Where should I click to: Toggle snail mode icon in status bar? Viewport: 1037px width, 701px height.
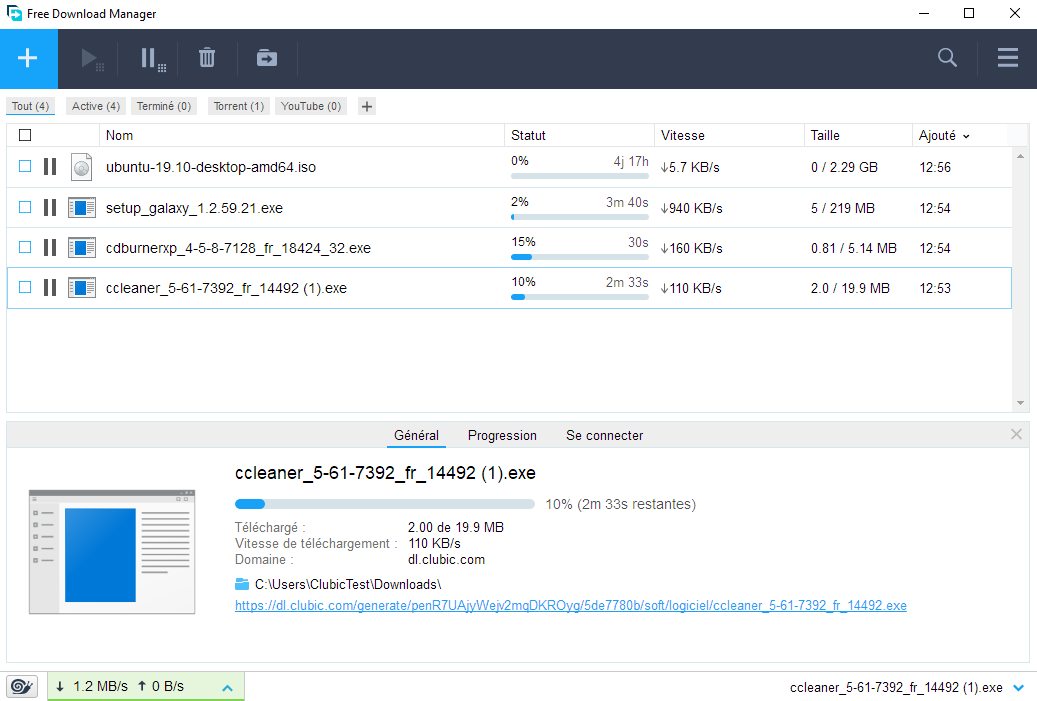(x=22, y=686)
